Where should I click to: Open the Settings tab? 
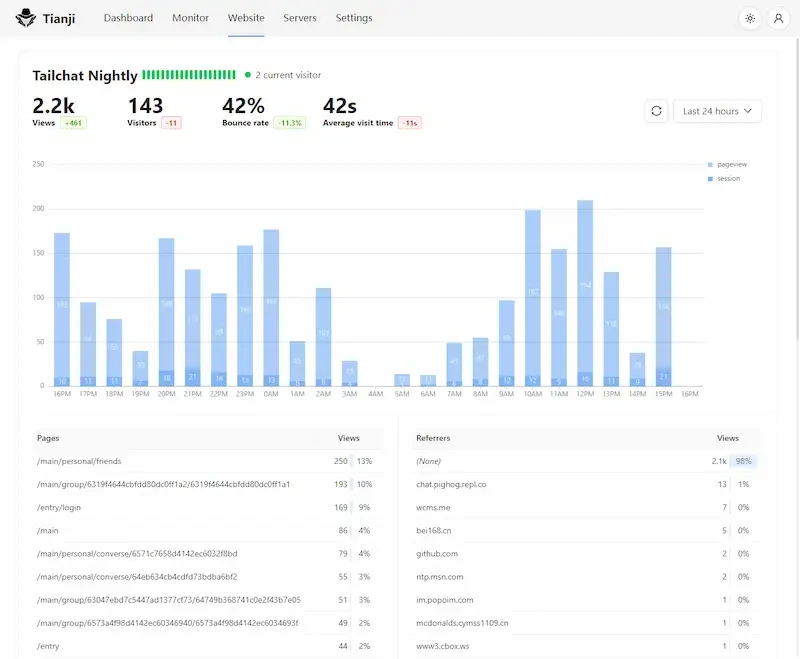coord(354,18)
